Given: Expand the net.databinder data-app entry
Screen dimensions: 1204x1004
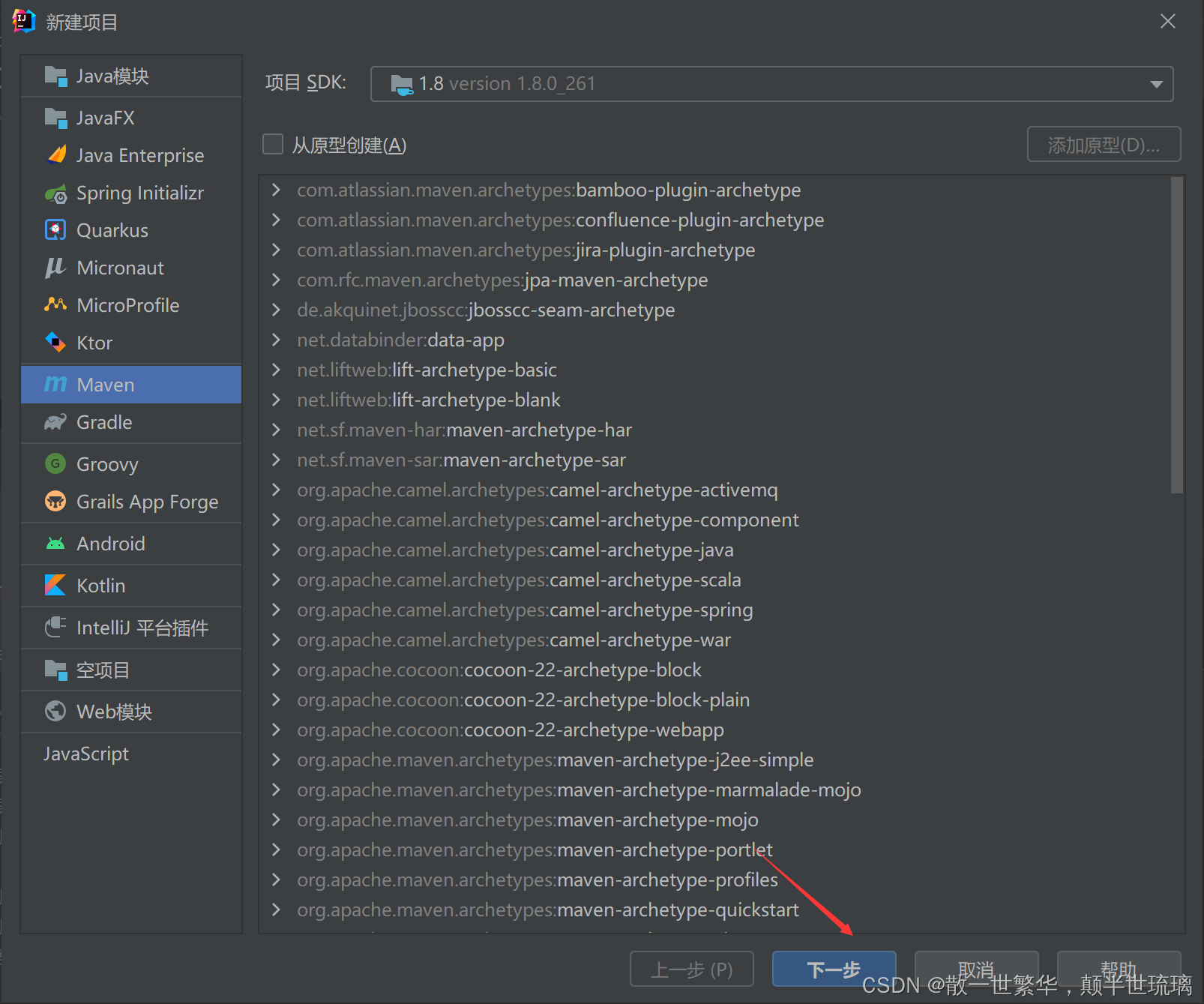Looking at the screenshot, I should click(276, 340).
